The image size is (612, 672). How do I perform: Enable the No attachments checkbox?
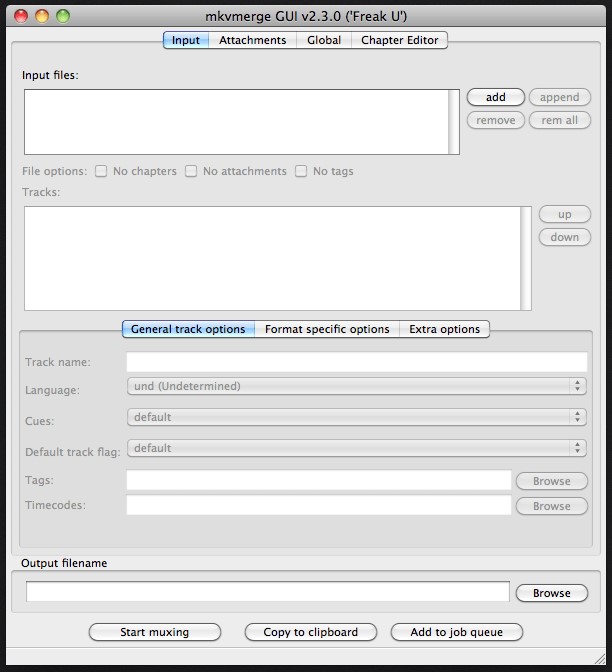pos(191,171)
